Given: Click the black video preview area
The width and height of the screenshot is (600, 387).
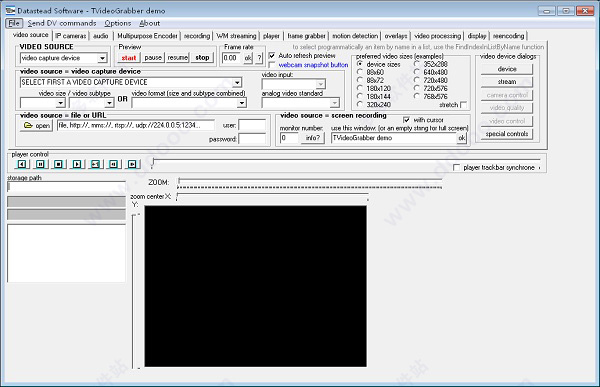Looking at the screenshot, I should [256, 286].
